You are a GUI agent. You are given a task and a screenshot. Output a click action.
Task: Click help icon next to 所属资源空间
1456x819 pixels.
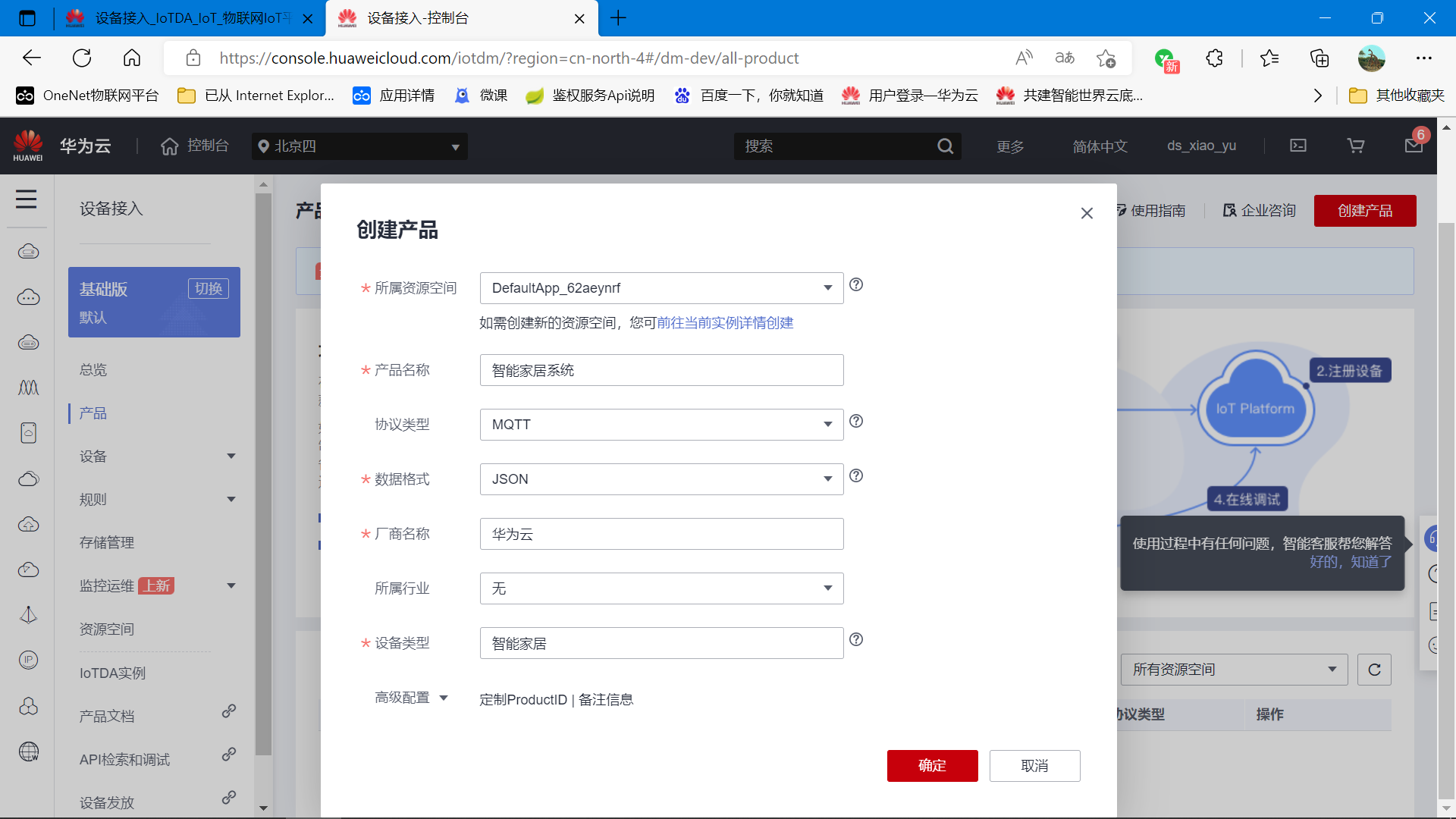pyautogui.click(x=856, y=284)
